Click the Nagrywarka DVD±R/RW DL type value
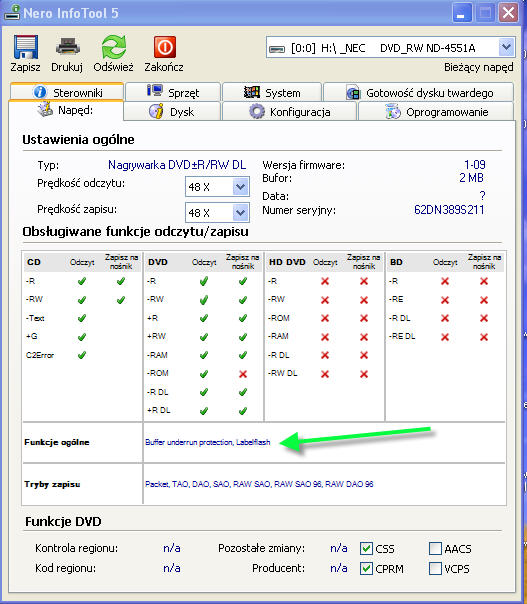The width and height of the screenshot is (527, 604). coord(177,165)
